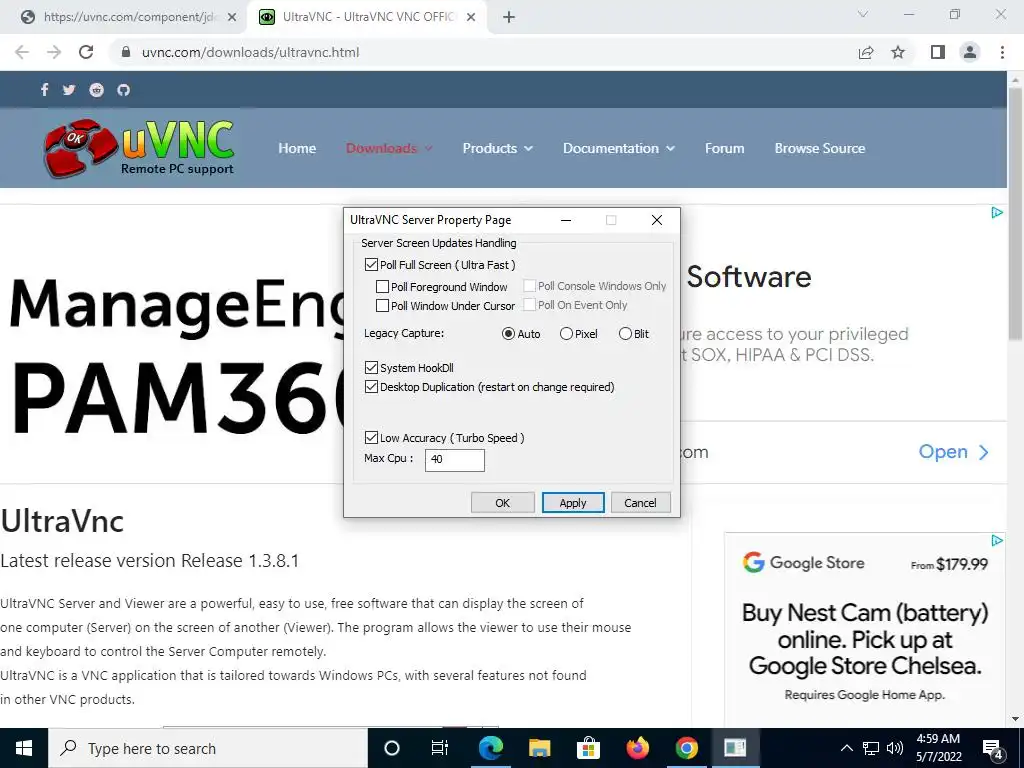1024x768 pixels.
Task: Open Microsoft Edge from the taskbar
Action: (x=490, y=748)
